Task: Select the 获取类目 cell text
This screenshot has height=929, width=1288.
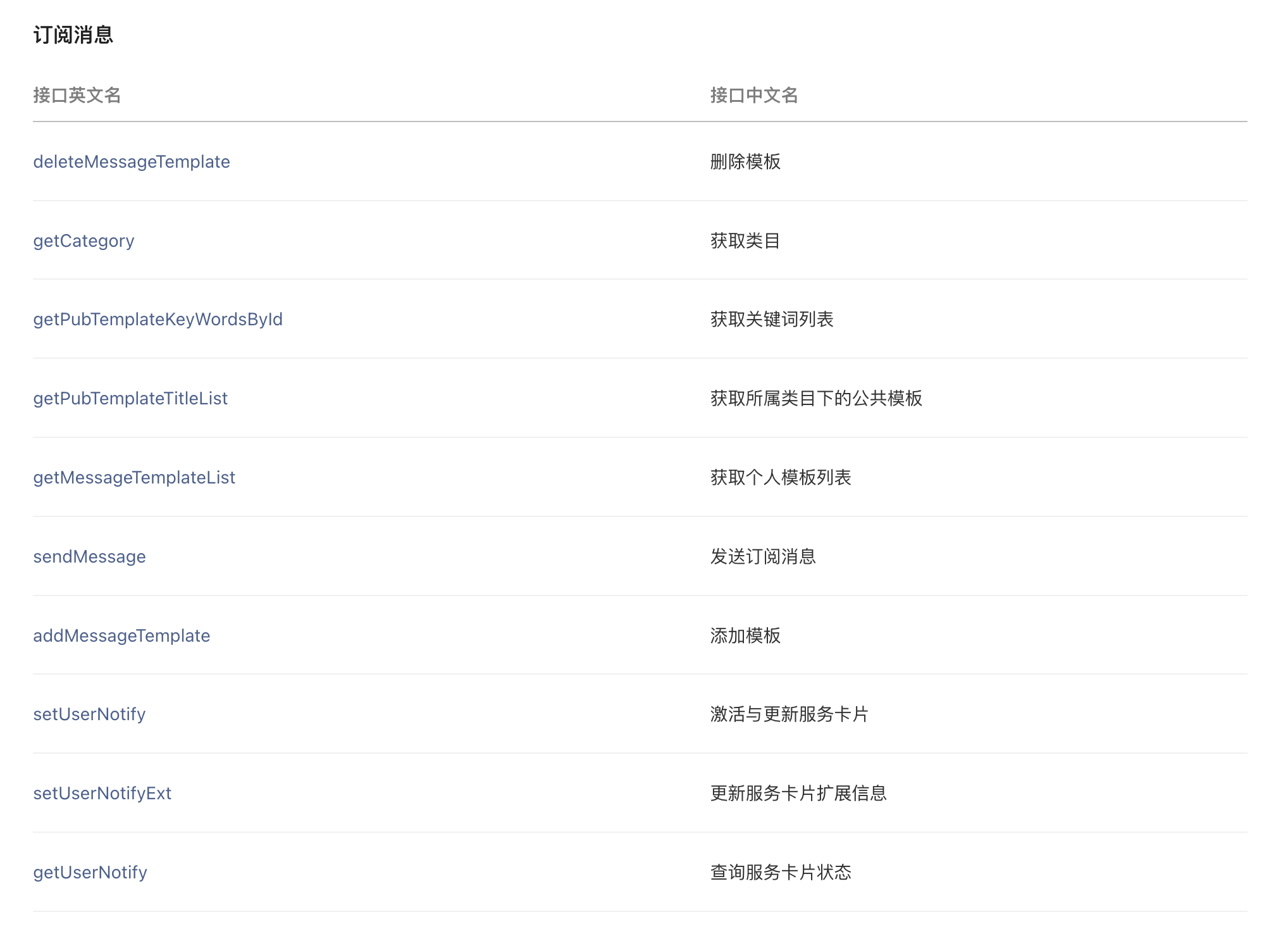Action: pyautogui.click(x=745, y=241)
